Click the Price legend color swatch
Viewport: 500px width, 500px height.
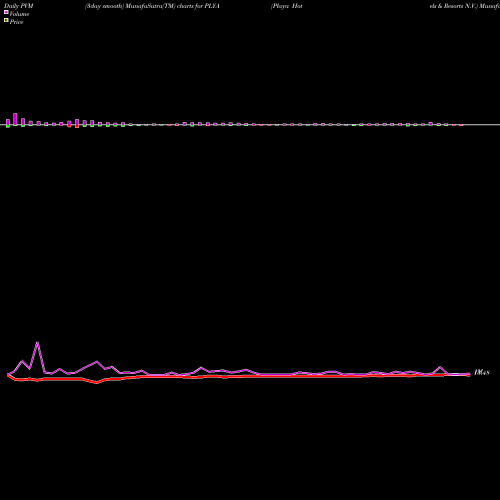click(6, 20)
